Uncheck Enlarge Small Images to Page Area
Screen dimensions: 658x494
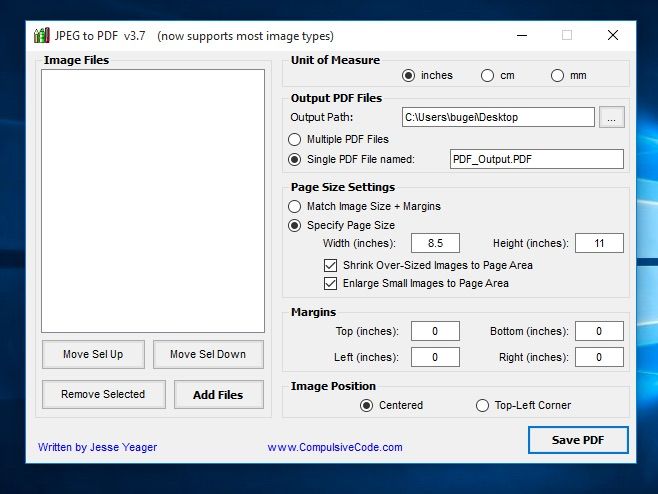331,283
